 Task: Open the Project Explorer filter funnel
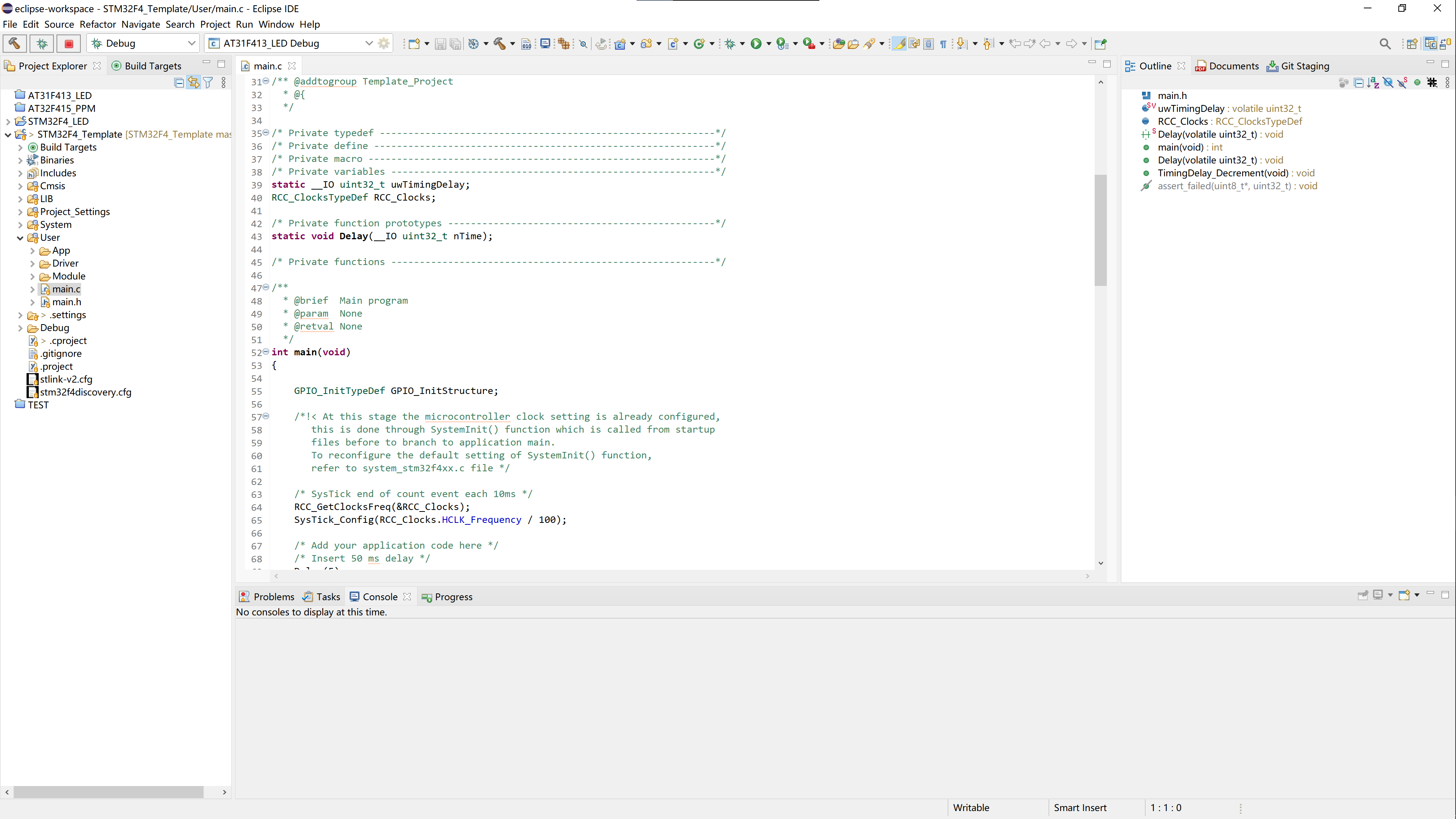pos(209,83)
